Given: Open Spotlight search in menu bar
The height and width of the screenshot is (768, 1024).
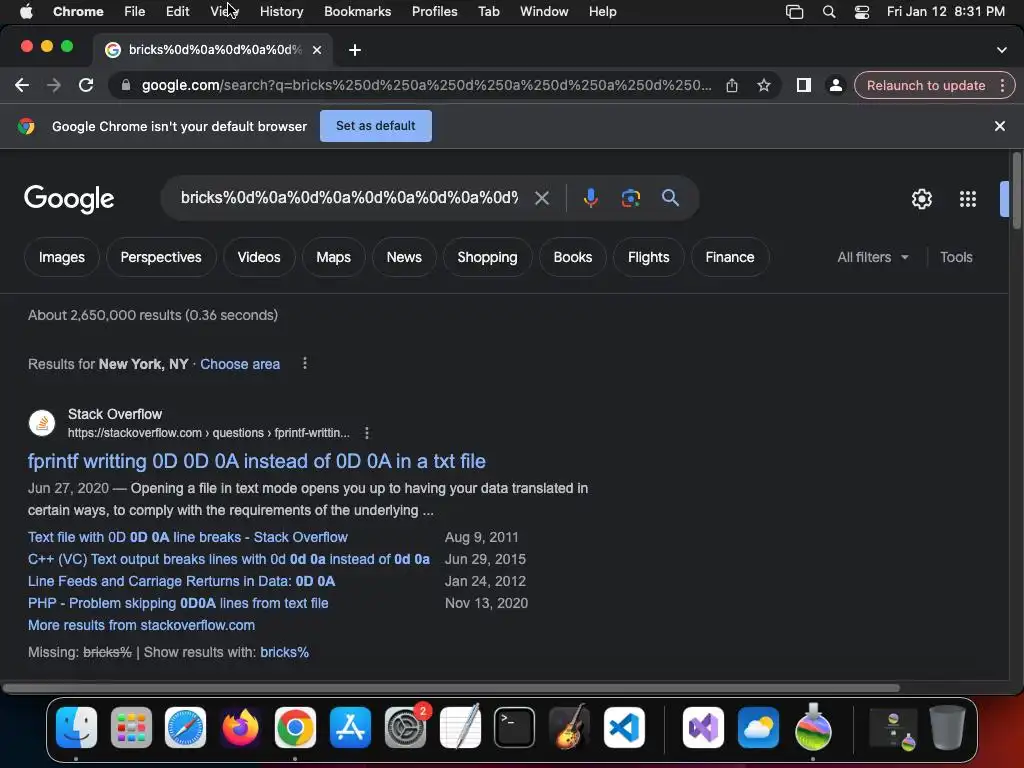Looking at the screenshot, I should click(829, 12).
